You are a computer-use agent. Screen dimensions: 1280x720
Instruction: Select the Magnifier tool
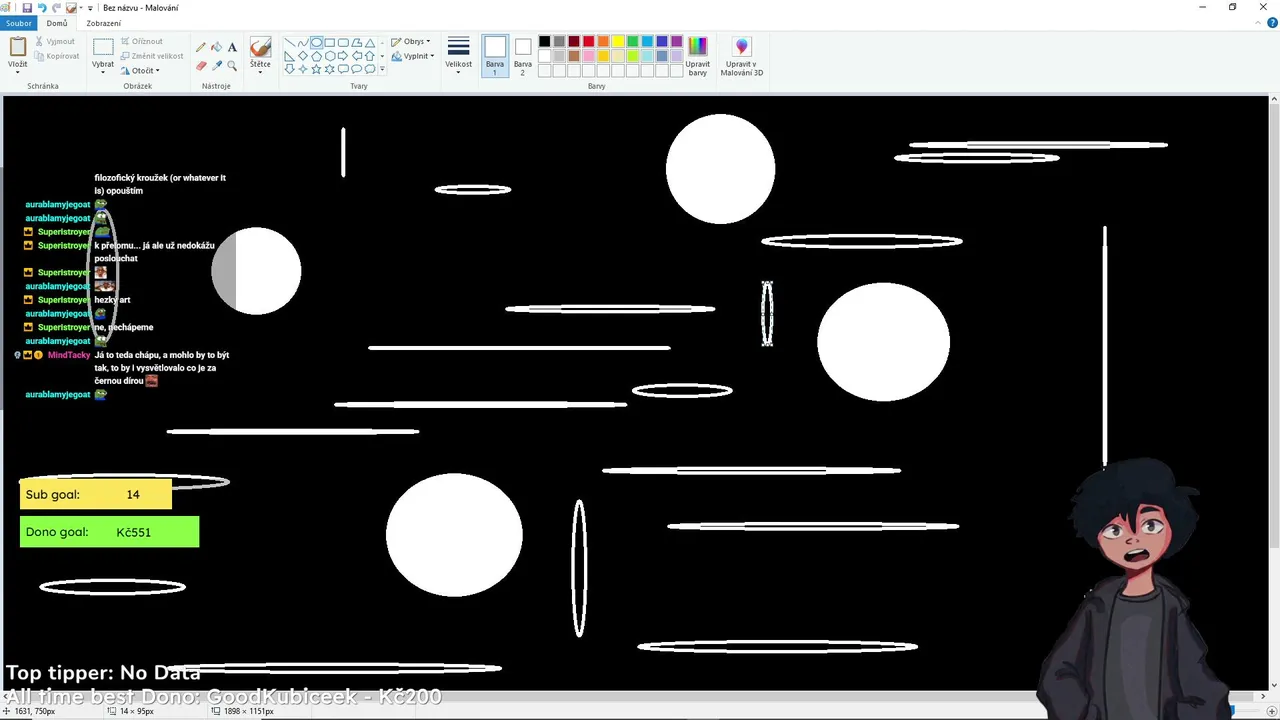click(232, 66)
